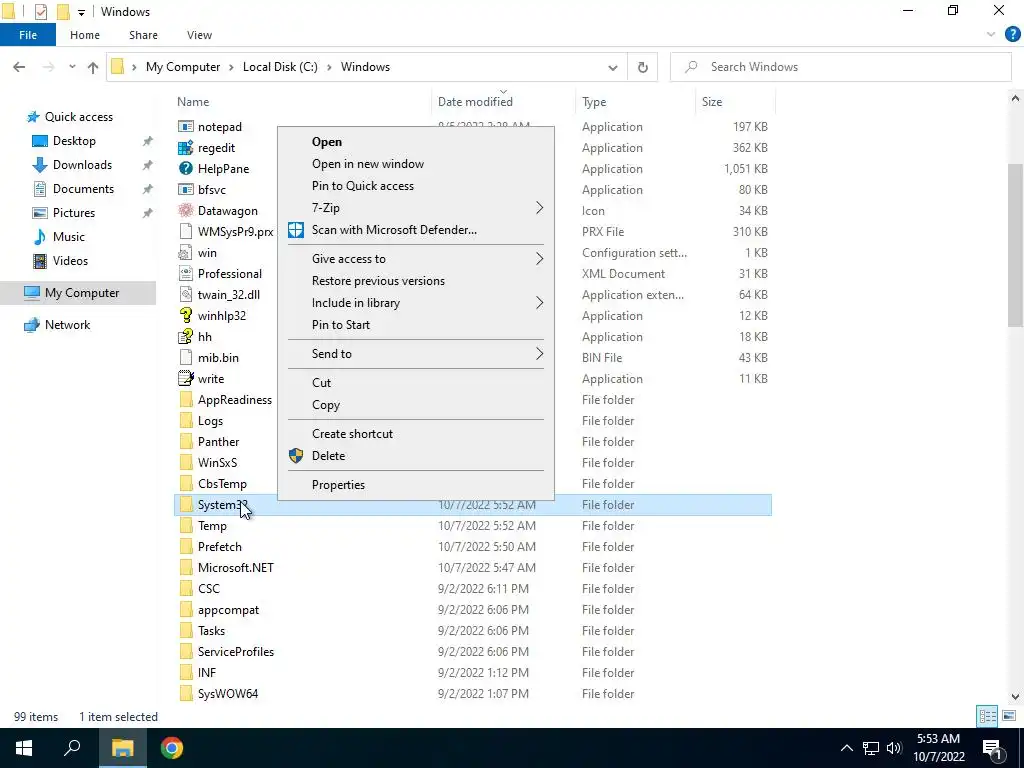Screen dimensions: 1024x768
Task: Open the Home ribbon tab
Action: pos(85,35)
